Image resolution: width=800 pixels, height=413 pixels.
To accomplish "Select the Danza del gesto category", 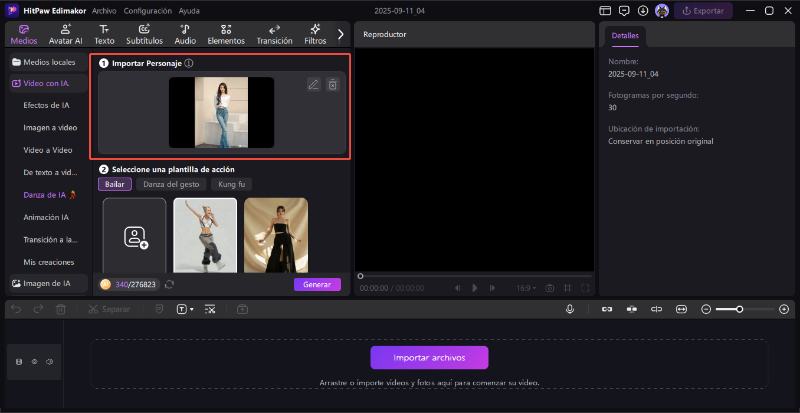I will tap(171, 184).
